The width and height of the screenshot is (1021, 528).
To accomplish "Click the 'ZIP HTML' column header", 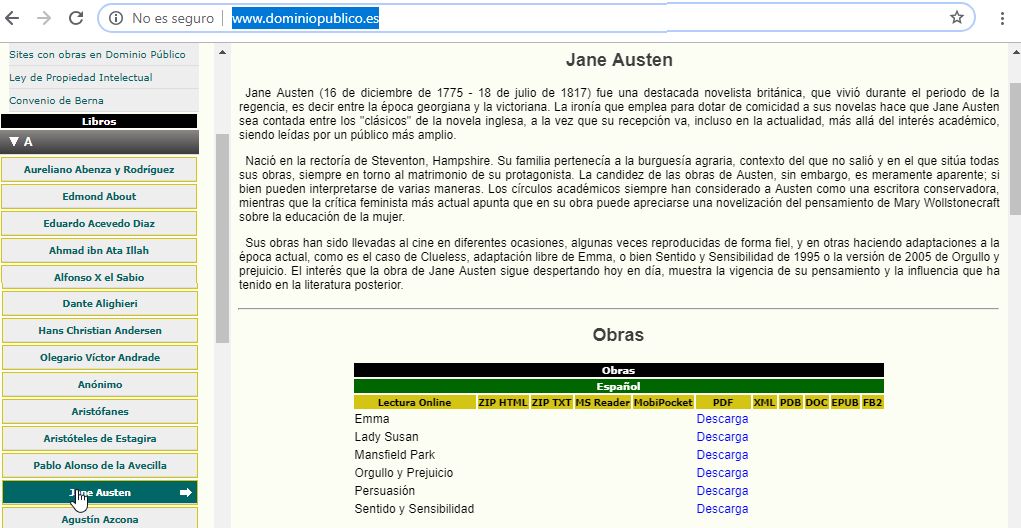I will (503, 402).
